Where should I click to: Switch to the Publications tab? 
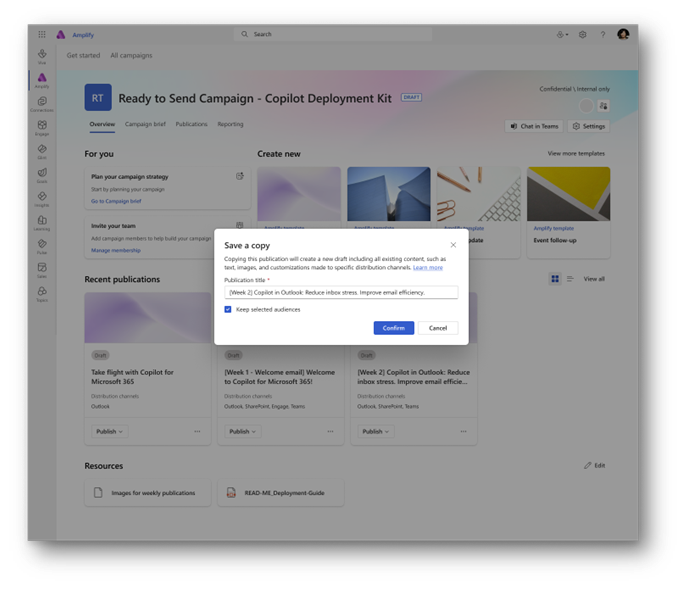point(191,124)
